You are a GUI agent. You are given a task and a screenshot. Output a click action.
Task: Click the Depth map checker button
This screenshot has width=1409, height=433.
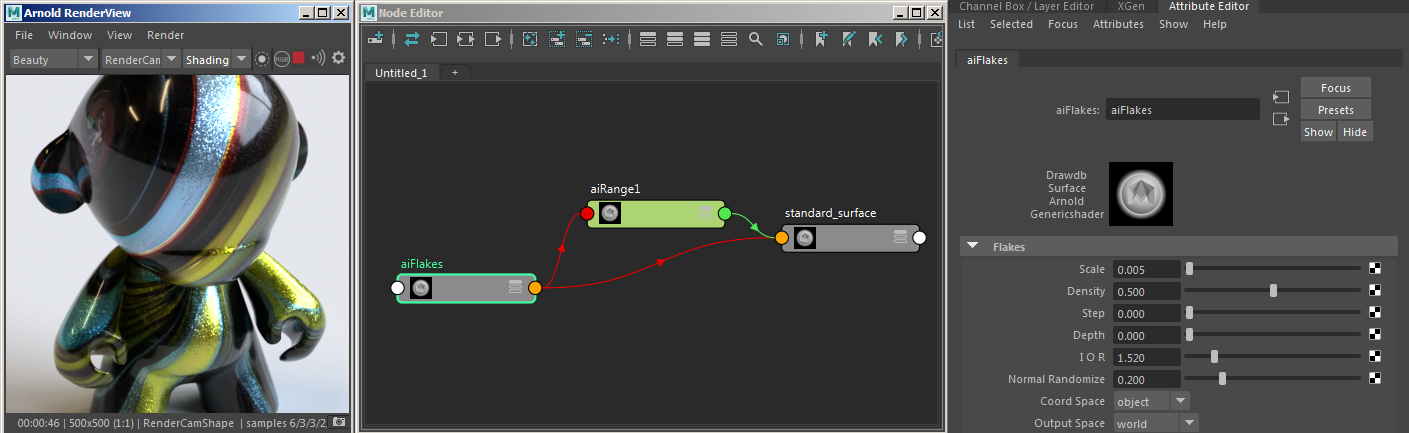[1375, 334]
